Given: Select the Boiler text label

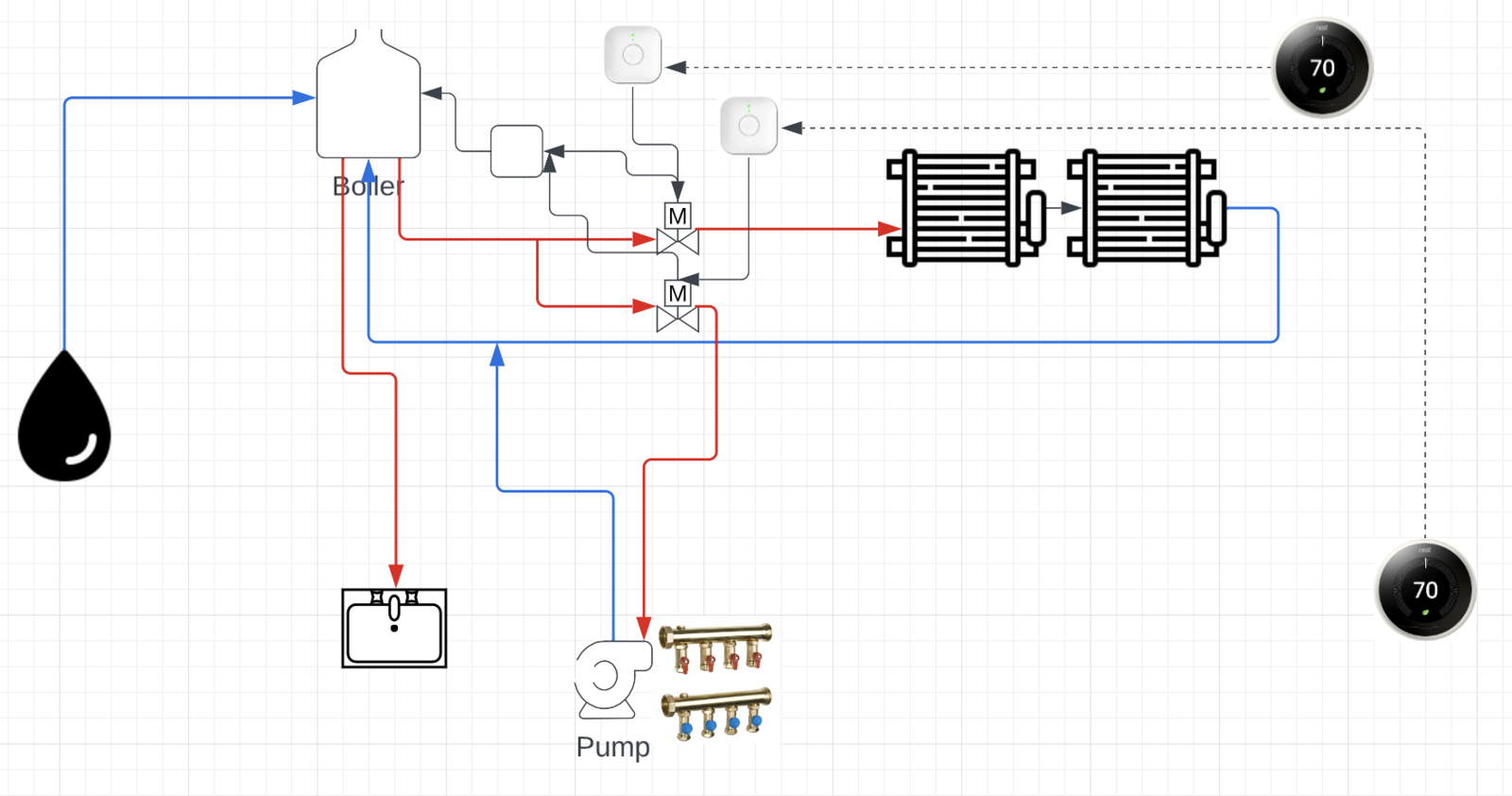Looking at the screenshot, I should pos(369,186).
